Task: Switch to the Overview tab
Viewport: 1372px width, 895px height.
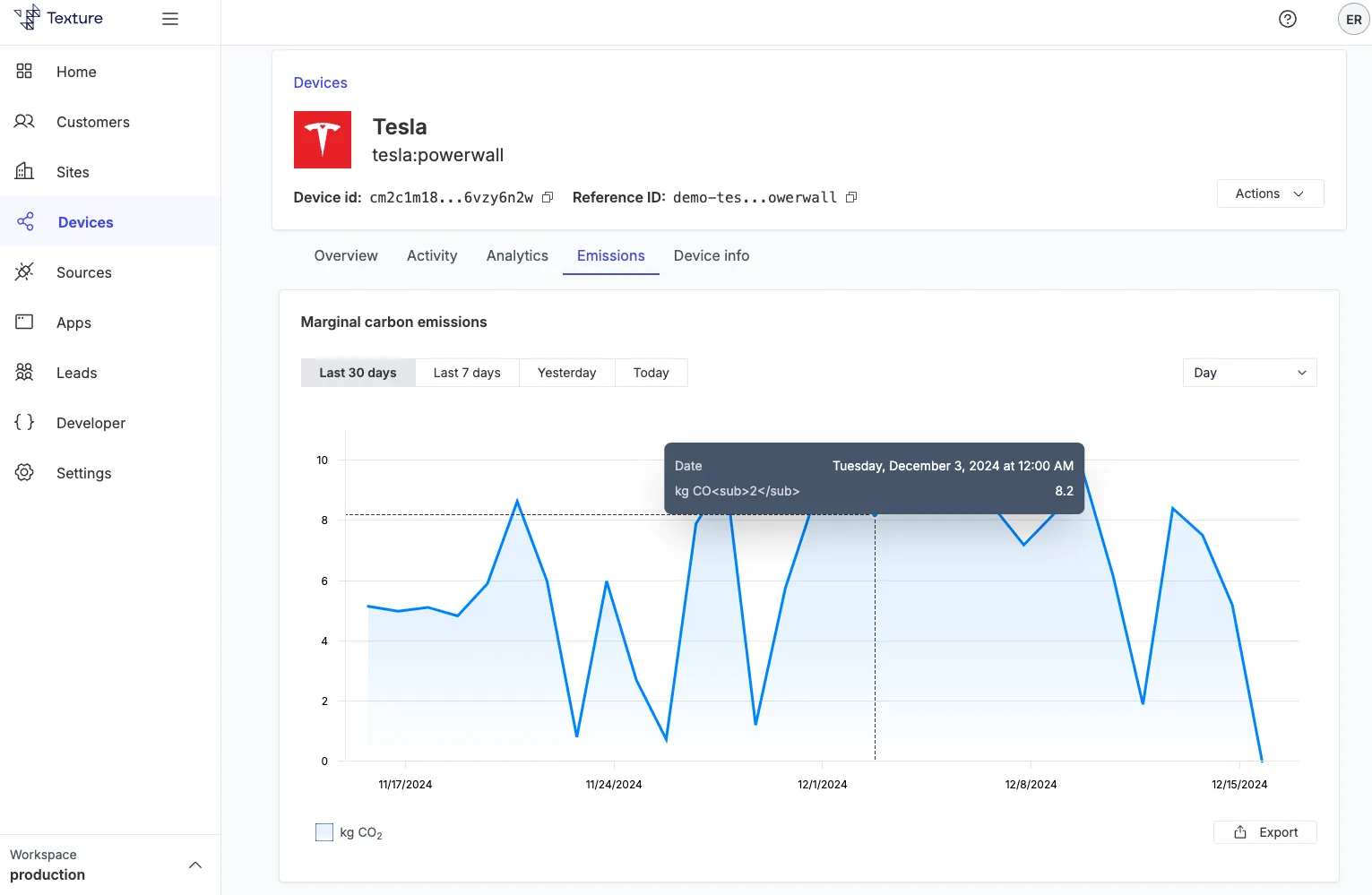Action: tap(346, 255)
